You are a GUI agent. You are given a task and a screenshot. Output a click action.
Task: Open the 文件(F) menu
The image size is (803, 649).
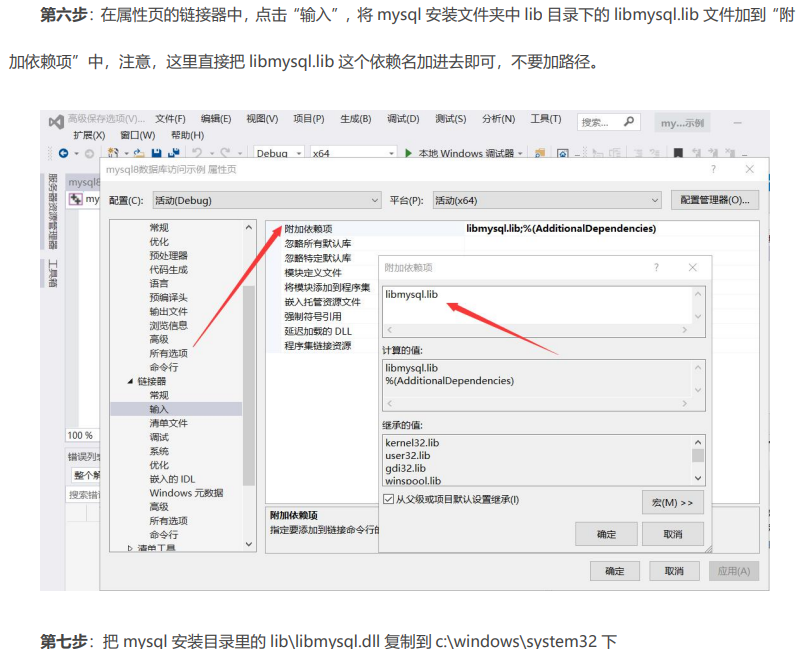tap(170, 119)
